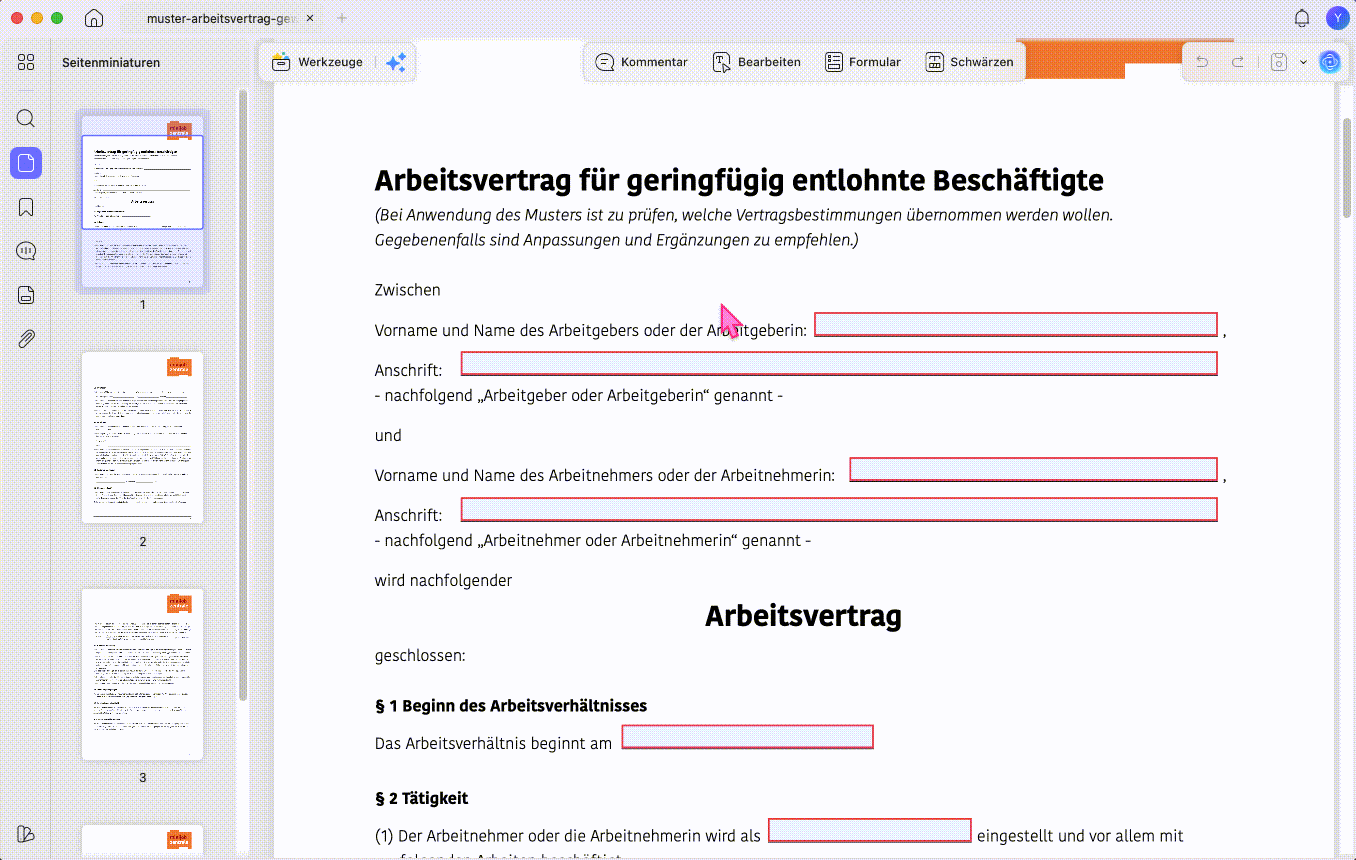Click the save icon
The height and width of the screenshot is (860, 1356).
[1278, 62]
